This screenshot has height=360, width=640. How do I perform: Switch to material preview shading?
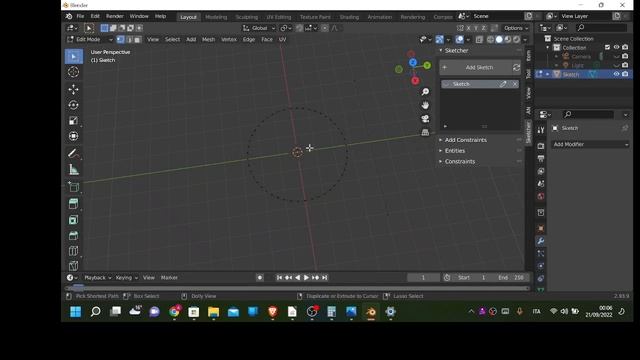pos(508,40)
